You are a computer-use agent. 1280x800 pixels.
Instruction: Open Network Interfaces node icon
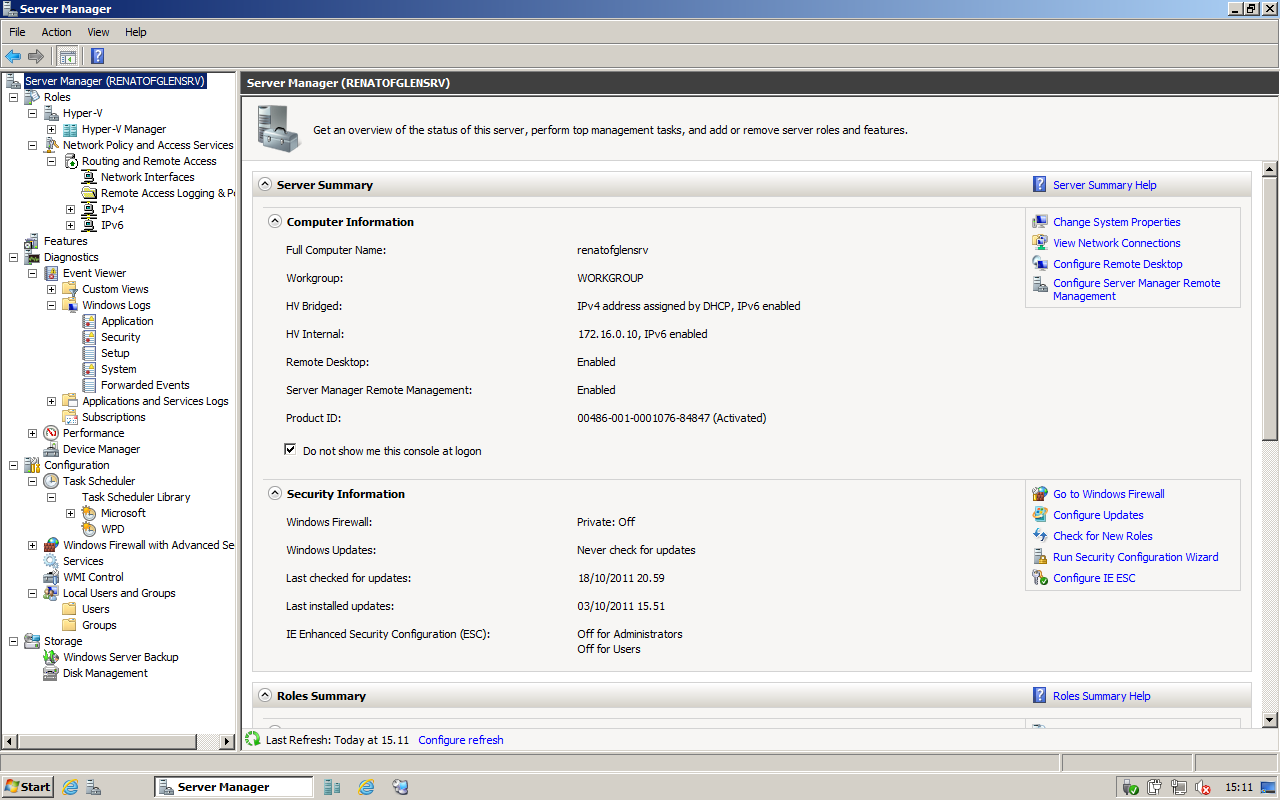(x=89, y=177)
